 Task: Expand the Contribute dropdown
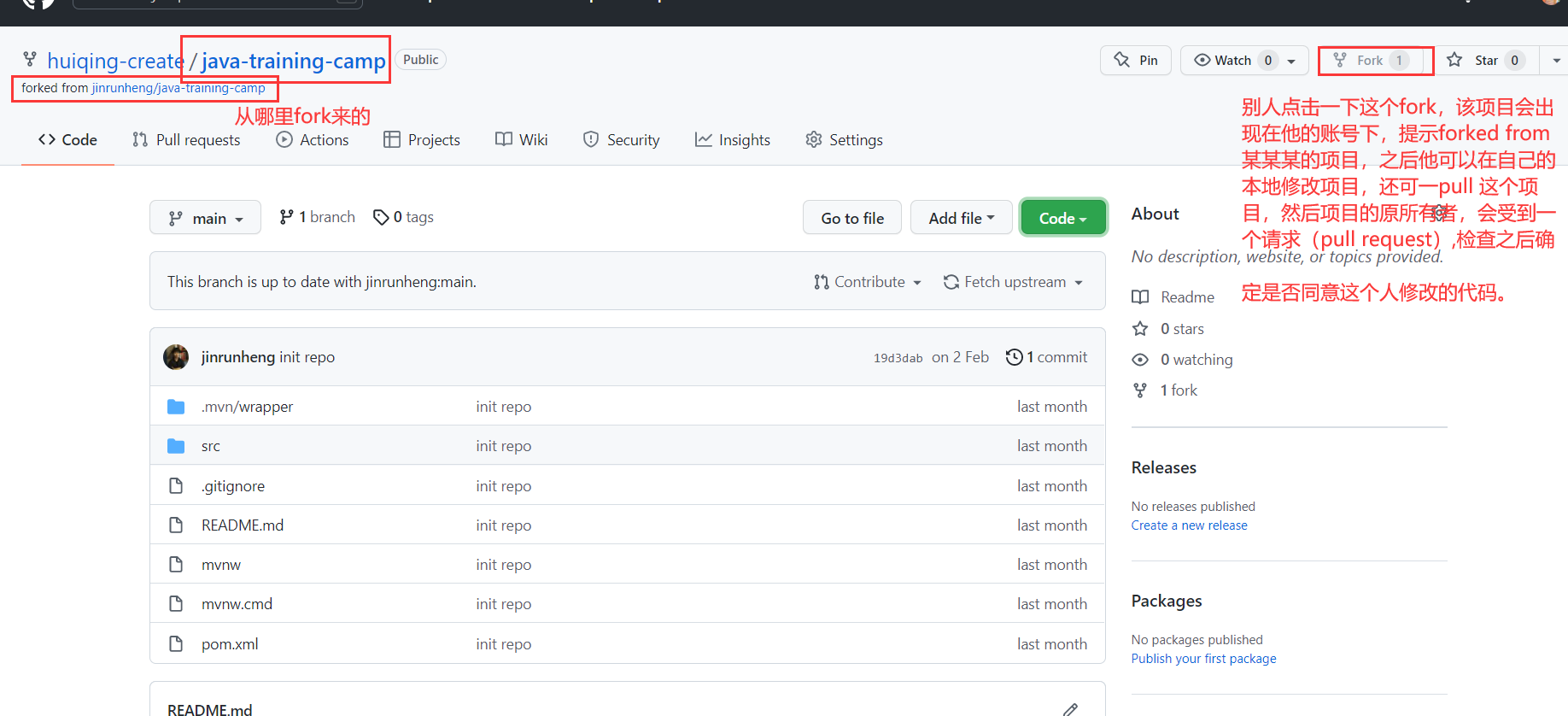click(x=868, y=282)
